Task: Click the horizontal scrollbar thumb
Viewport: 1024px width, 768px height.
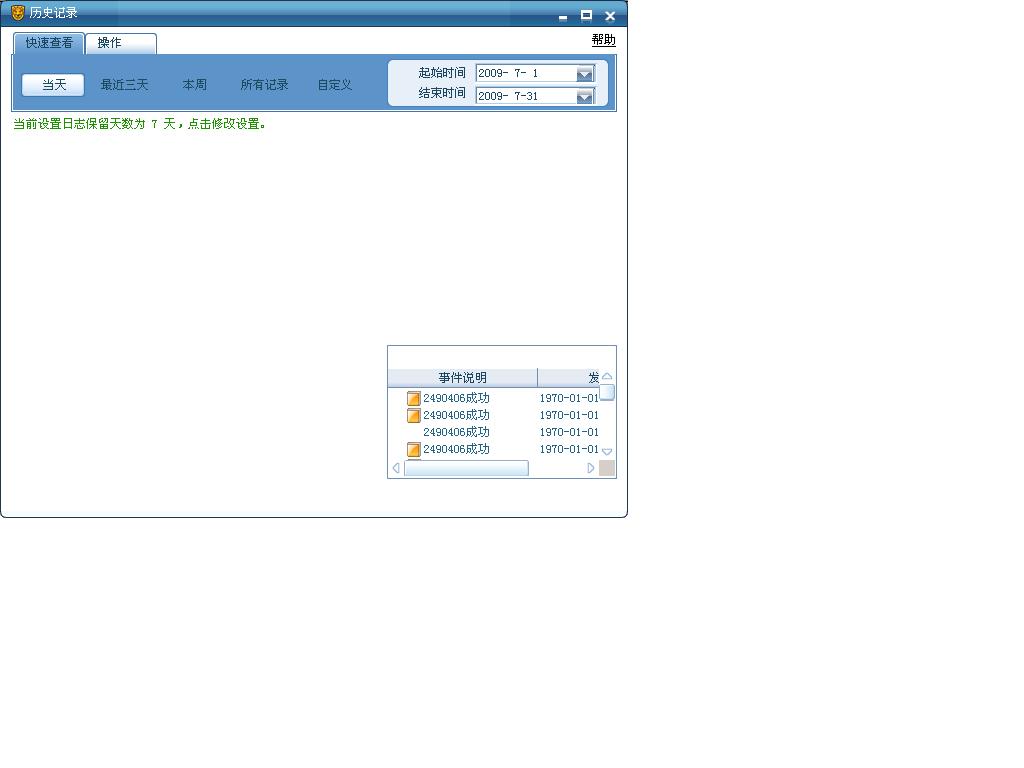Action: click(466, 468)
